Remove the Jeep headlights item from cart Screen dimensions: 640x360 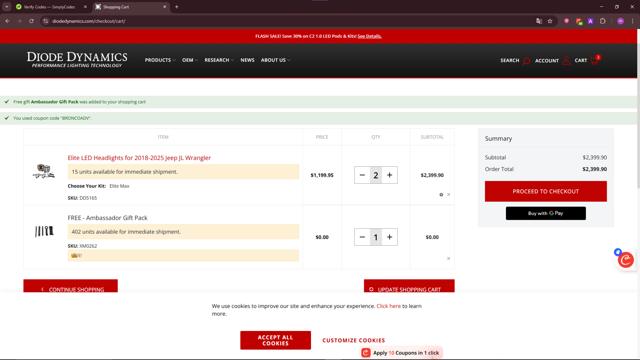tap(449, 195)
